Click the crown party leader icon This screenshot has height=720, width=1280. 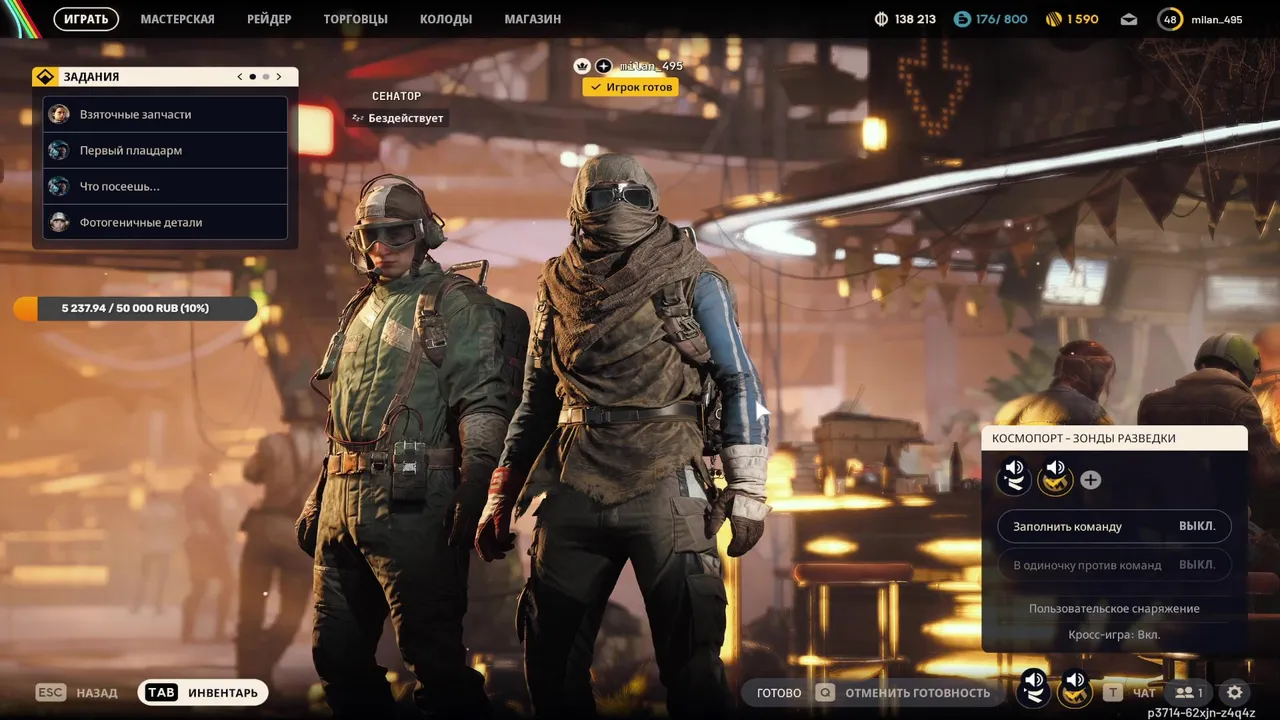point(582,66)
